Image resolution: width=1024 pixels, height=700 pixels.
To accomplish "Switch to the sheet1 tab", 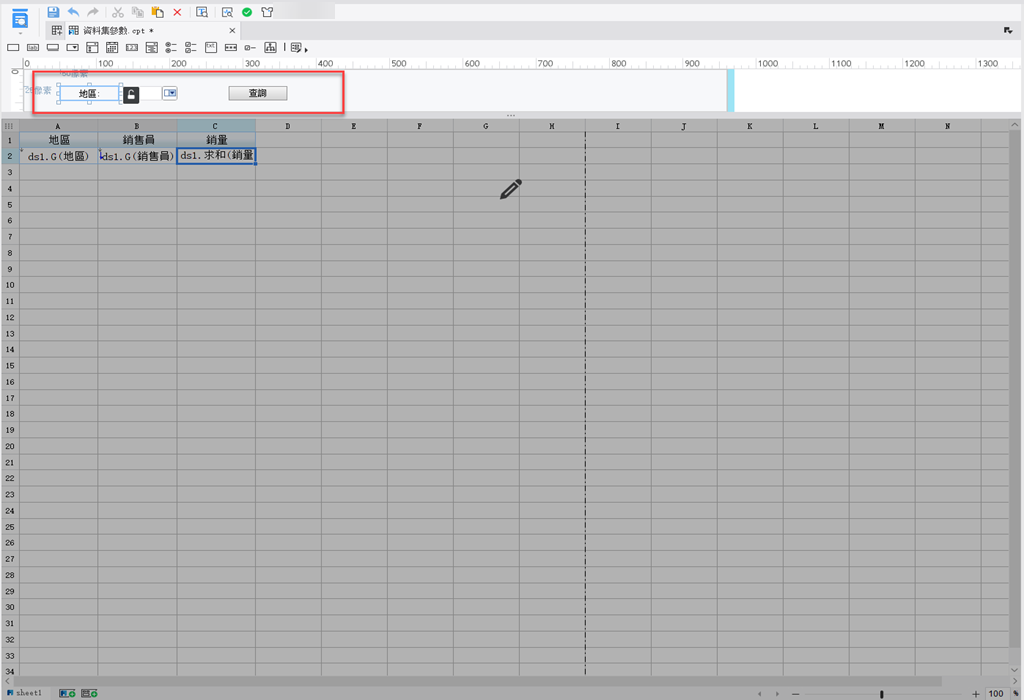I will 25,693.
